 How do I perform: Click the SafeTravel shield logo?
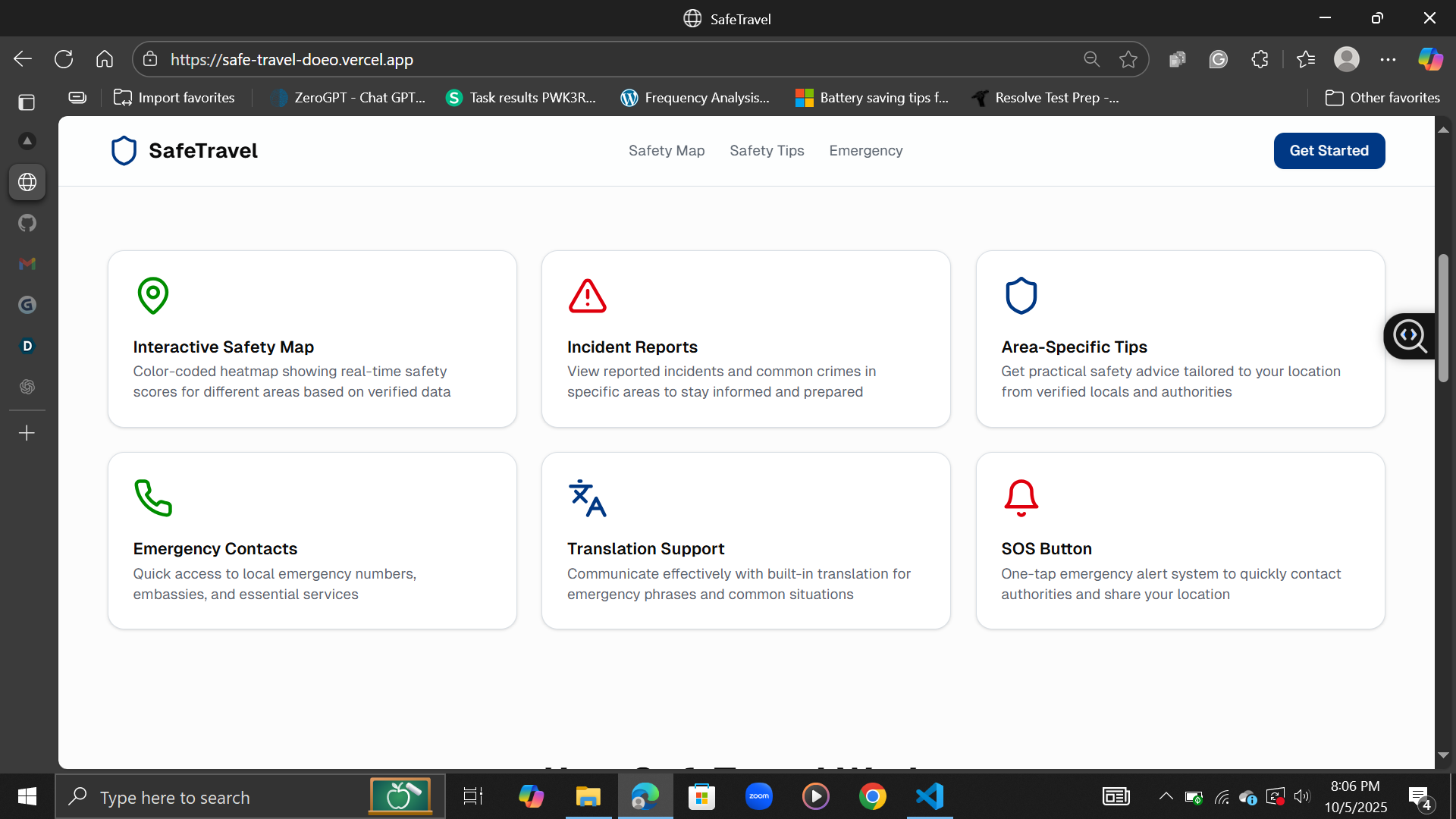pyautogui.click(x=124, y=151)
